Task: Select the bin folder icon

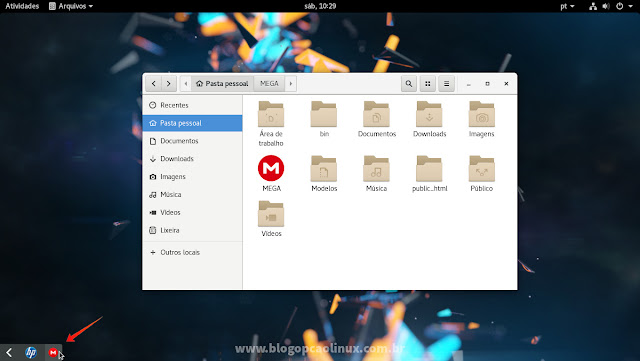Action: (324, 114)
